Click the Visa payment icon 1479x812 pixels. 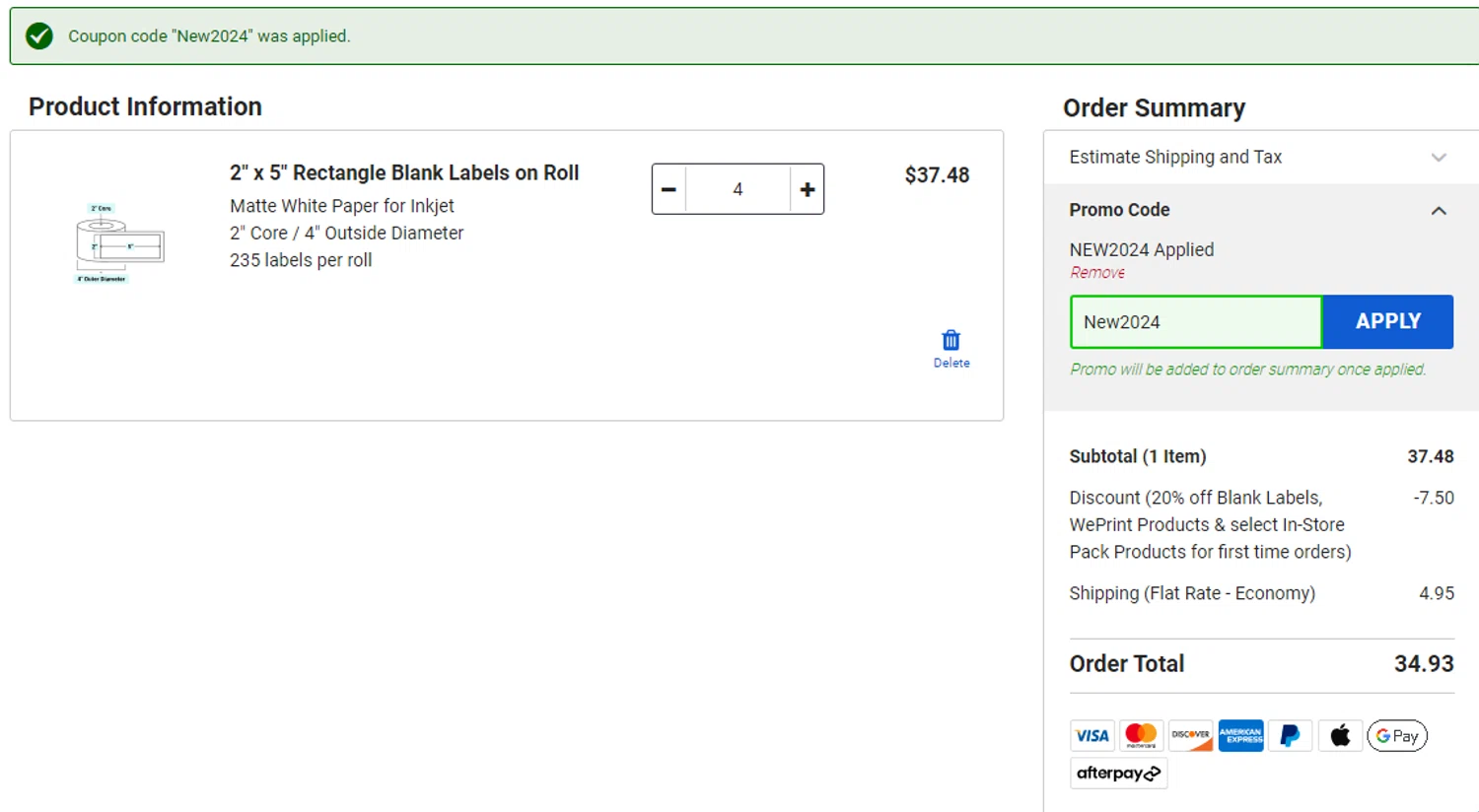click(1092, 735)
